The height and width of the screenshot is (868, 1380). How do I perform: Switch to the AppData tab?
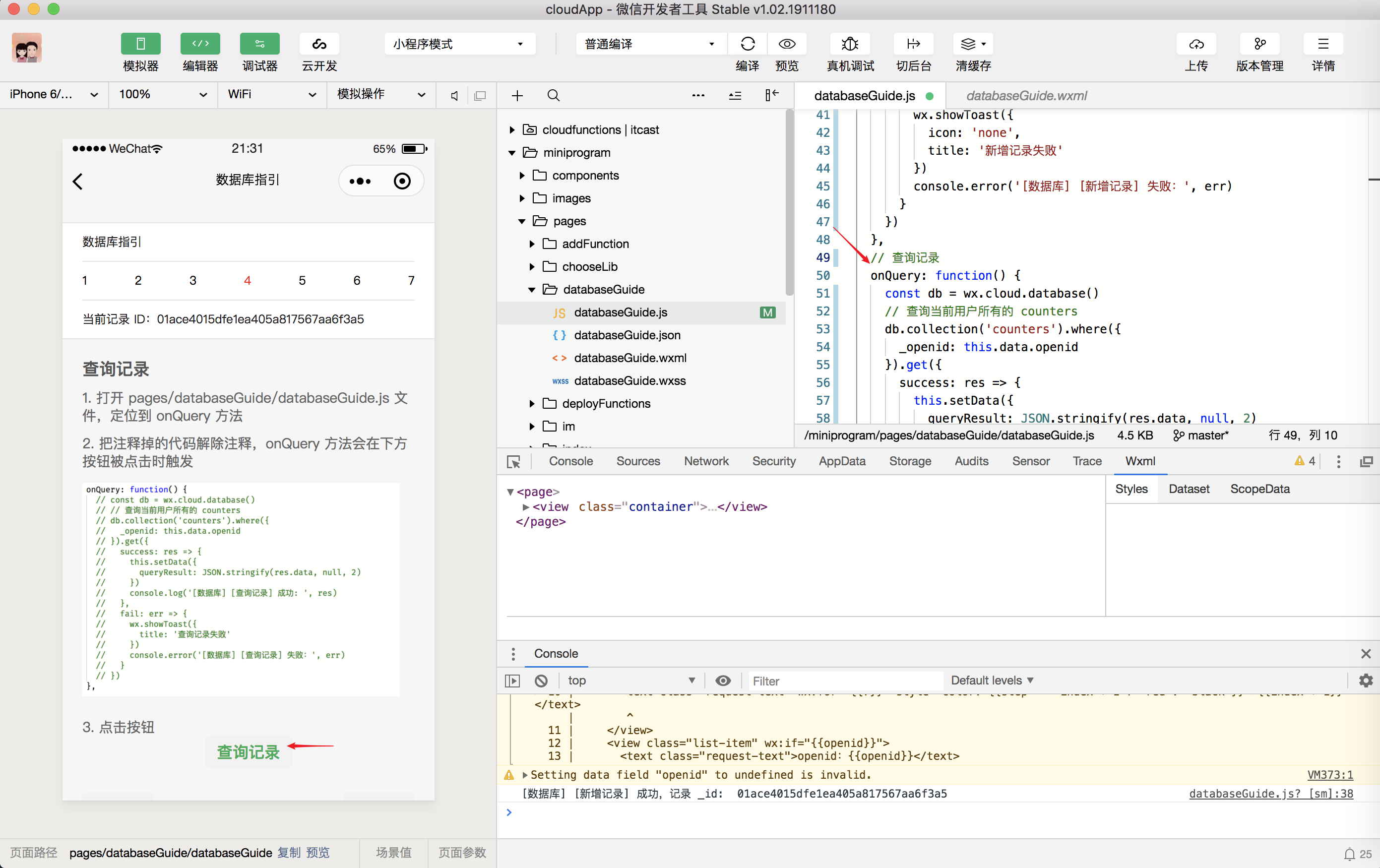[x=841, y=461]
